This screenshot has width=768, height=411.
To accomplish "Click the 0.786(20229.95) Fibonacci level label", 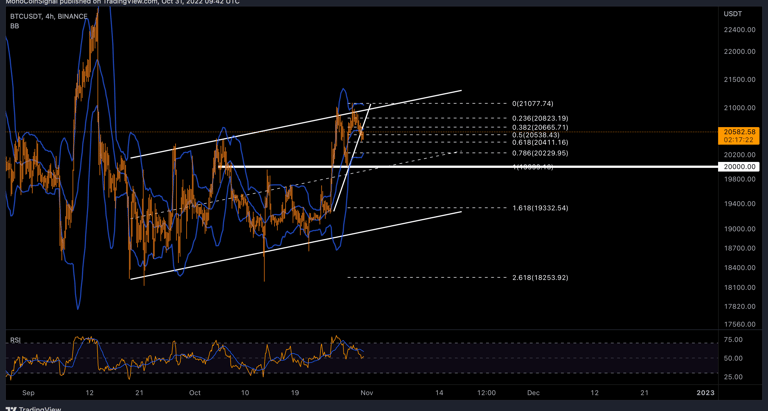I will tap(540, 153).
